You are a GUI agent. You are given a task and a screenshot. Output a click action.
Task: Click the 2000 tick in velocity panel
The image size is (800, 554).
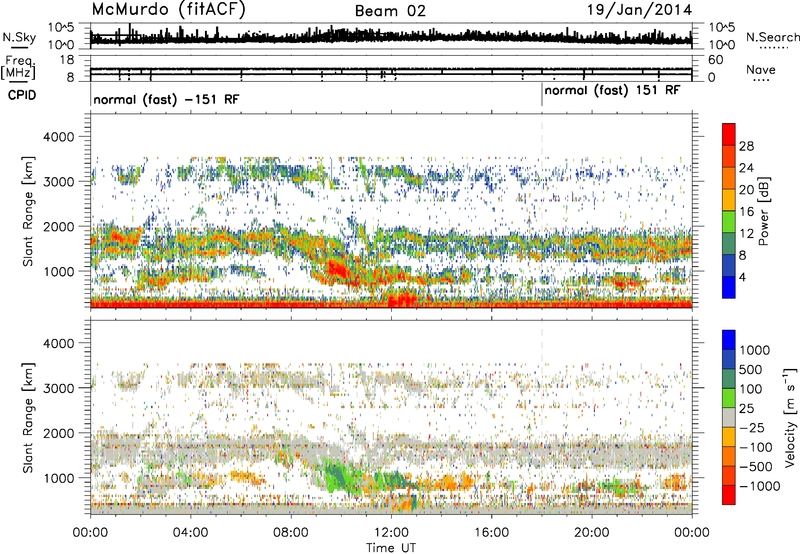click(x=61, y=433)
